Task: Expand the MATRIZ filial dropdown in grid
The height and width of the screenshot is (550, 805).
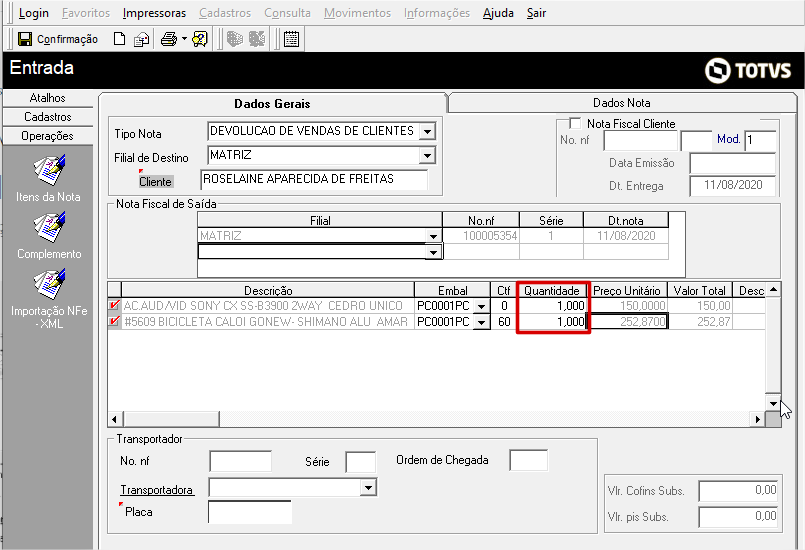Action: pos(434,236)
